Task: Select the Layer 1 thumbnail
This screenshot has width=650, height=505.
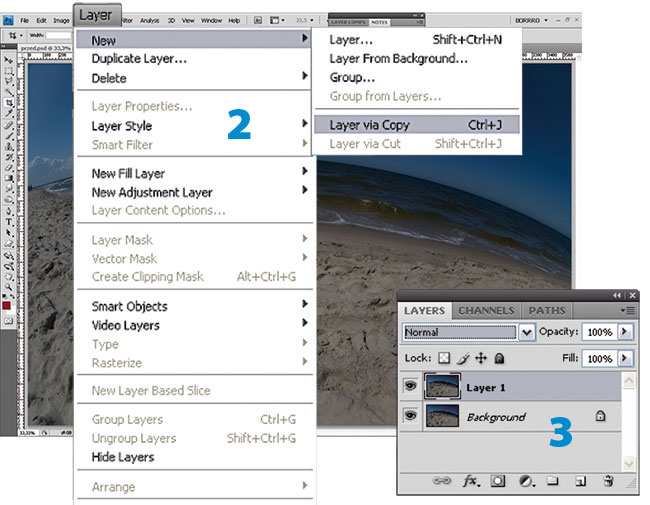Action: pyautogui.click(x=441, y=386)
